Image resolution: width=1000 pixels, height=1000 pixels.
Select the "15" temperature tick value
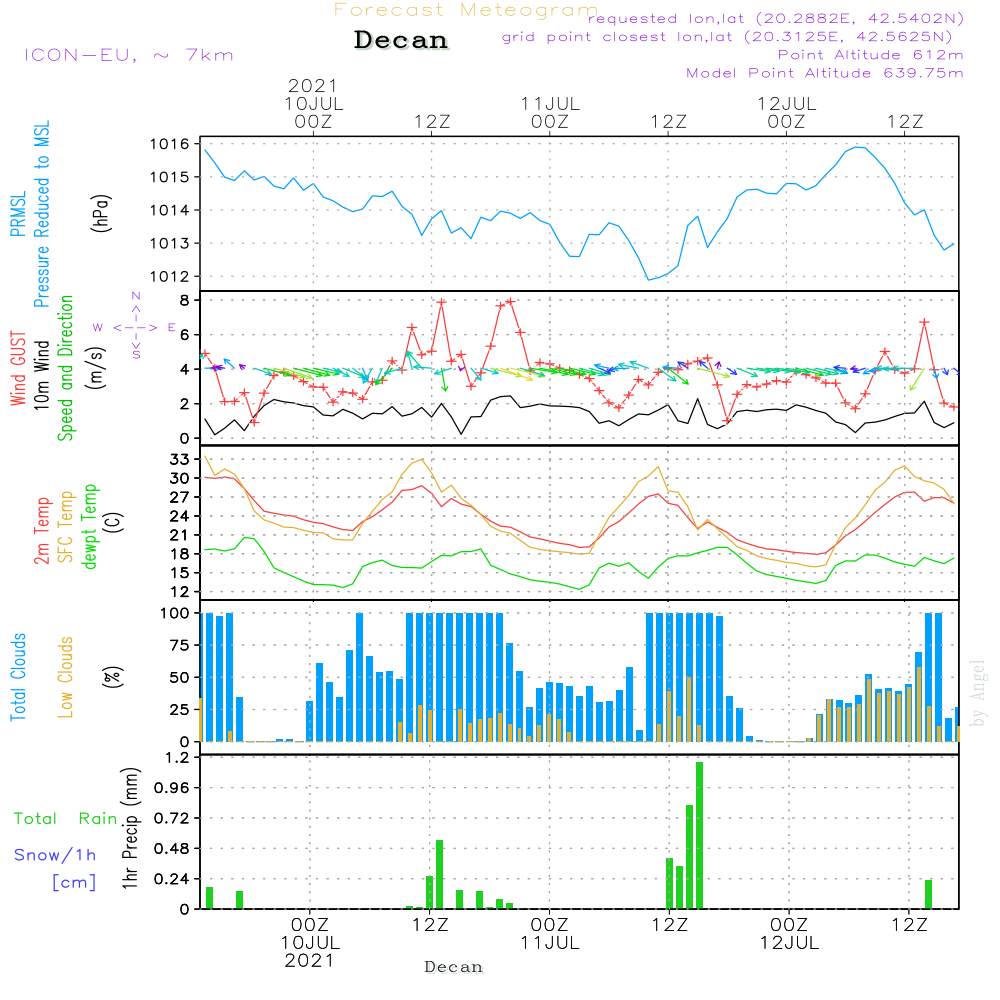coord(180,573)
